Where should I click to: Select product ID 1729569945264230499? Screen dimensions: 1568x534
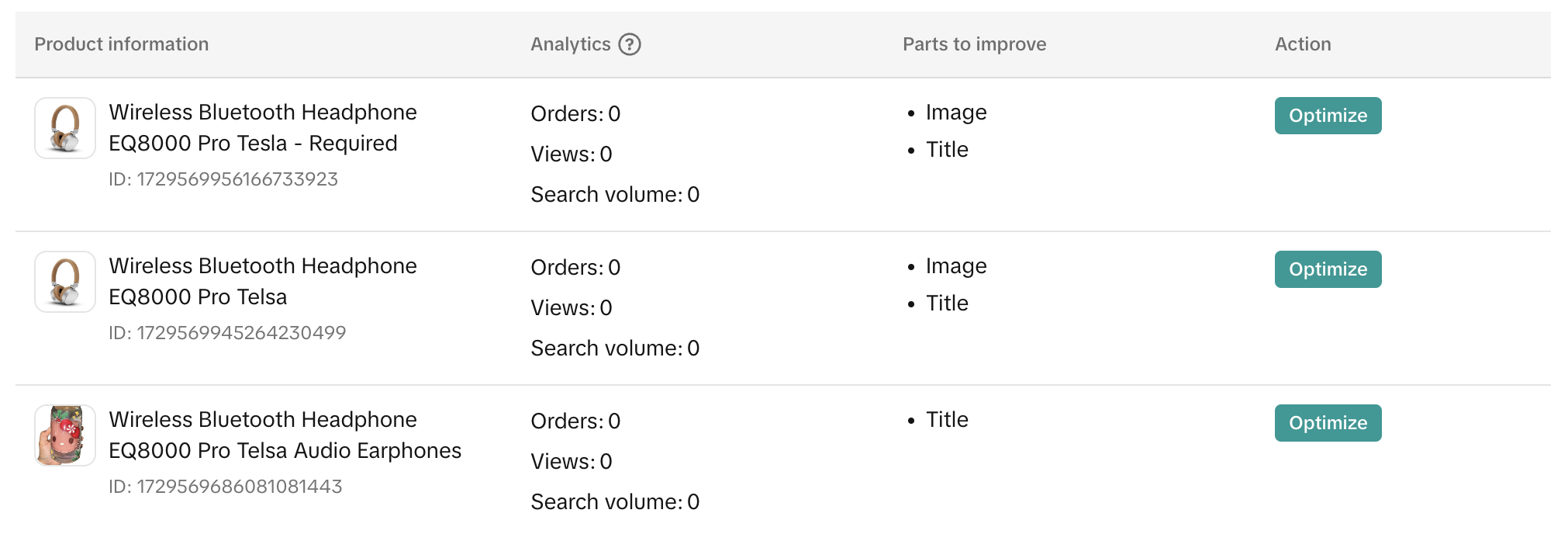point(227,333)
